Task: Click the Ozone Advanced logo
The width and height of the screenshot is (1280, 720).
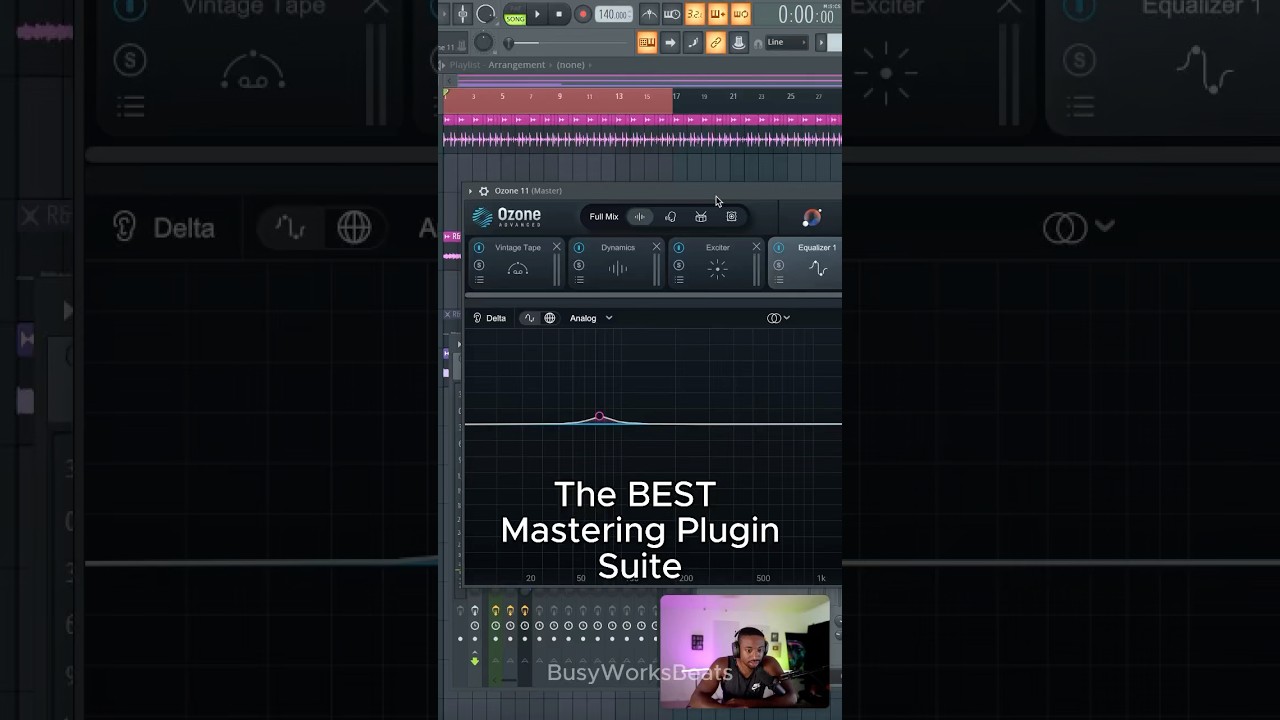Action: (x=507, y=217)
